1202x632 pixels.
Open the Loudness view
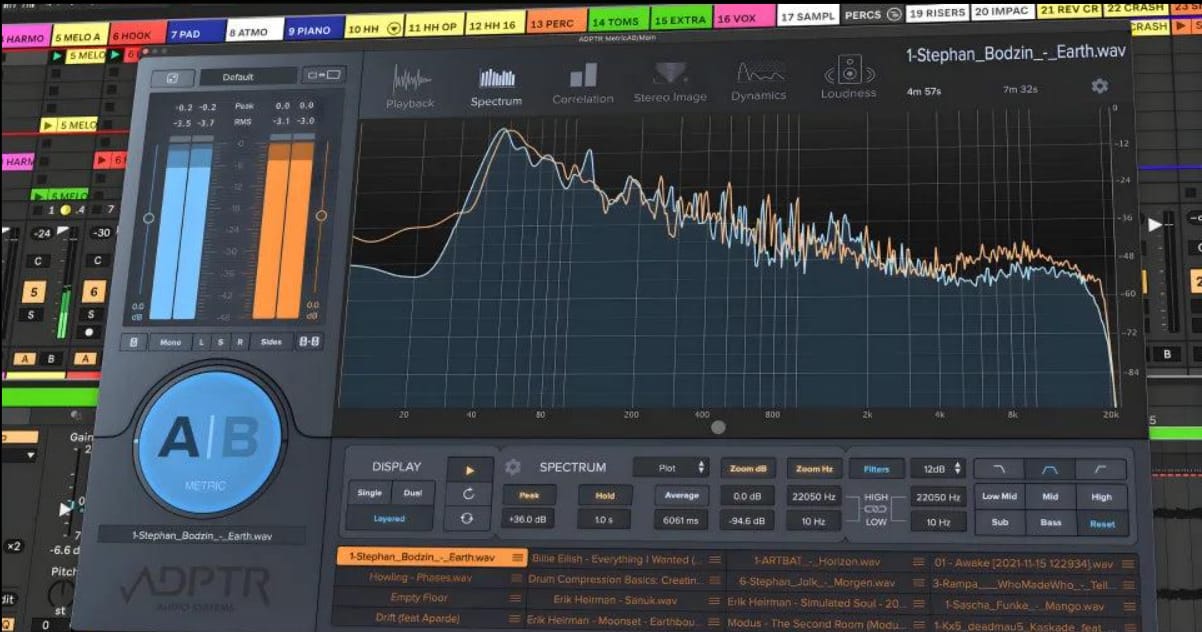pos(849,77)
